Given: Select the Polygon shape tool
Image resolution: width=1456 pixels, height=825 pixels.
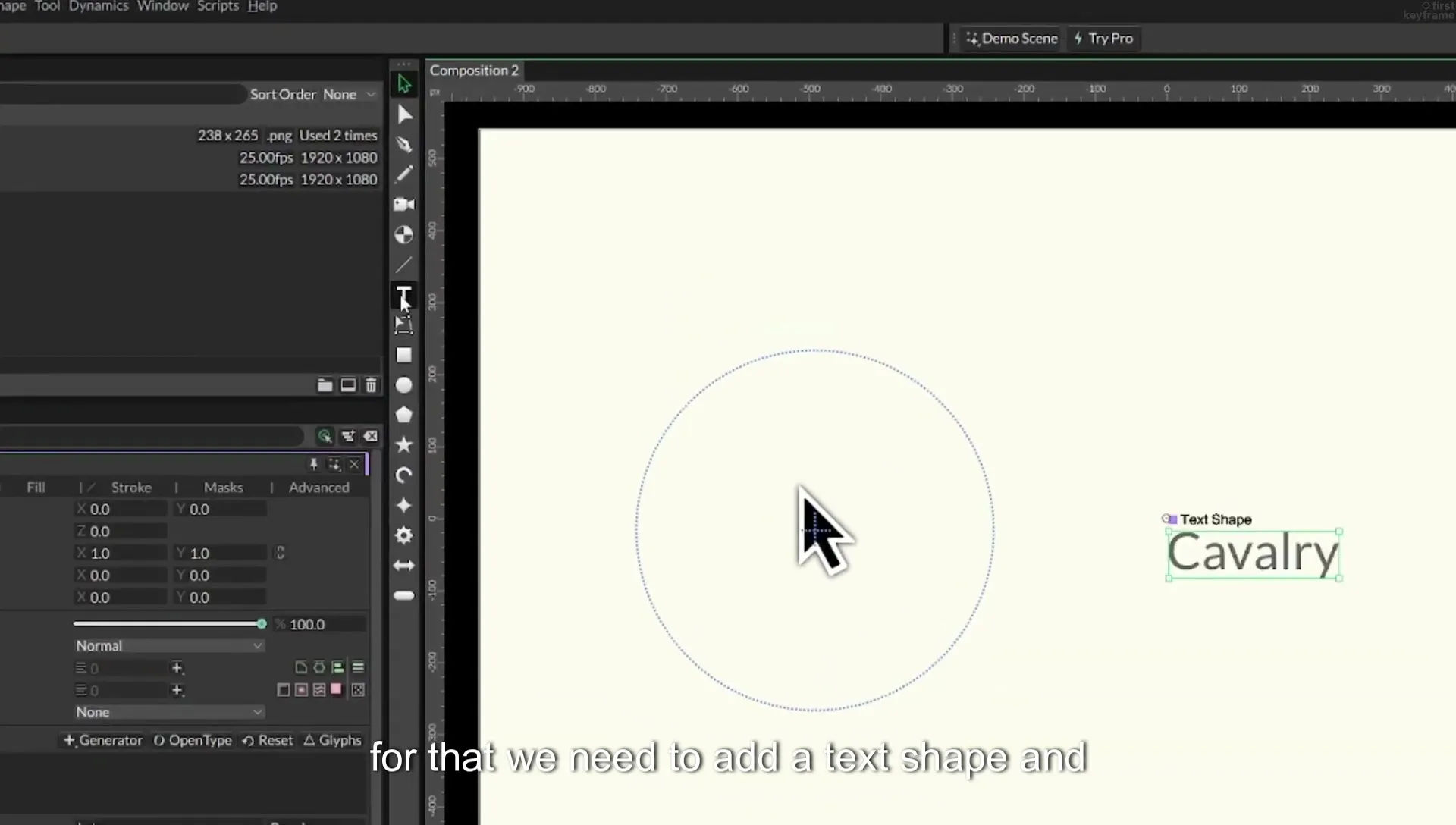Looking at the screenshot, I should pos(404,415).
